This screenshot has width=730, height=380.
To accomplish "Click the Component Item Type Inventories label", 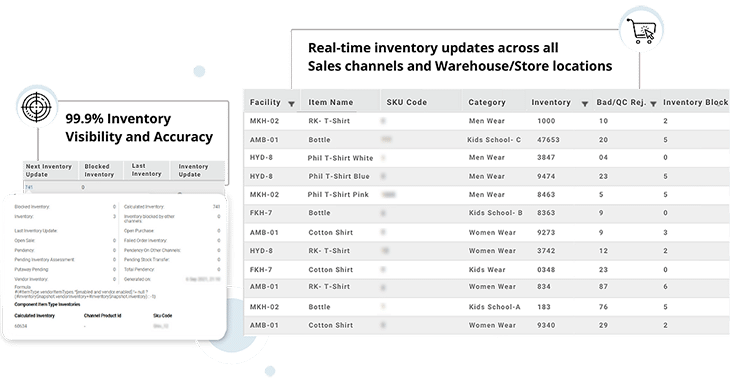I will click(47, 305).
